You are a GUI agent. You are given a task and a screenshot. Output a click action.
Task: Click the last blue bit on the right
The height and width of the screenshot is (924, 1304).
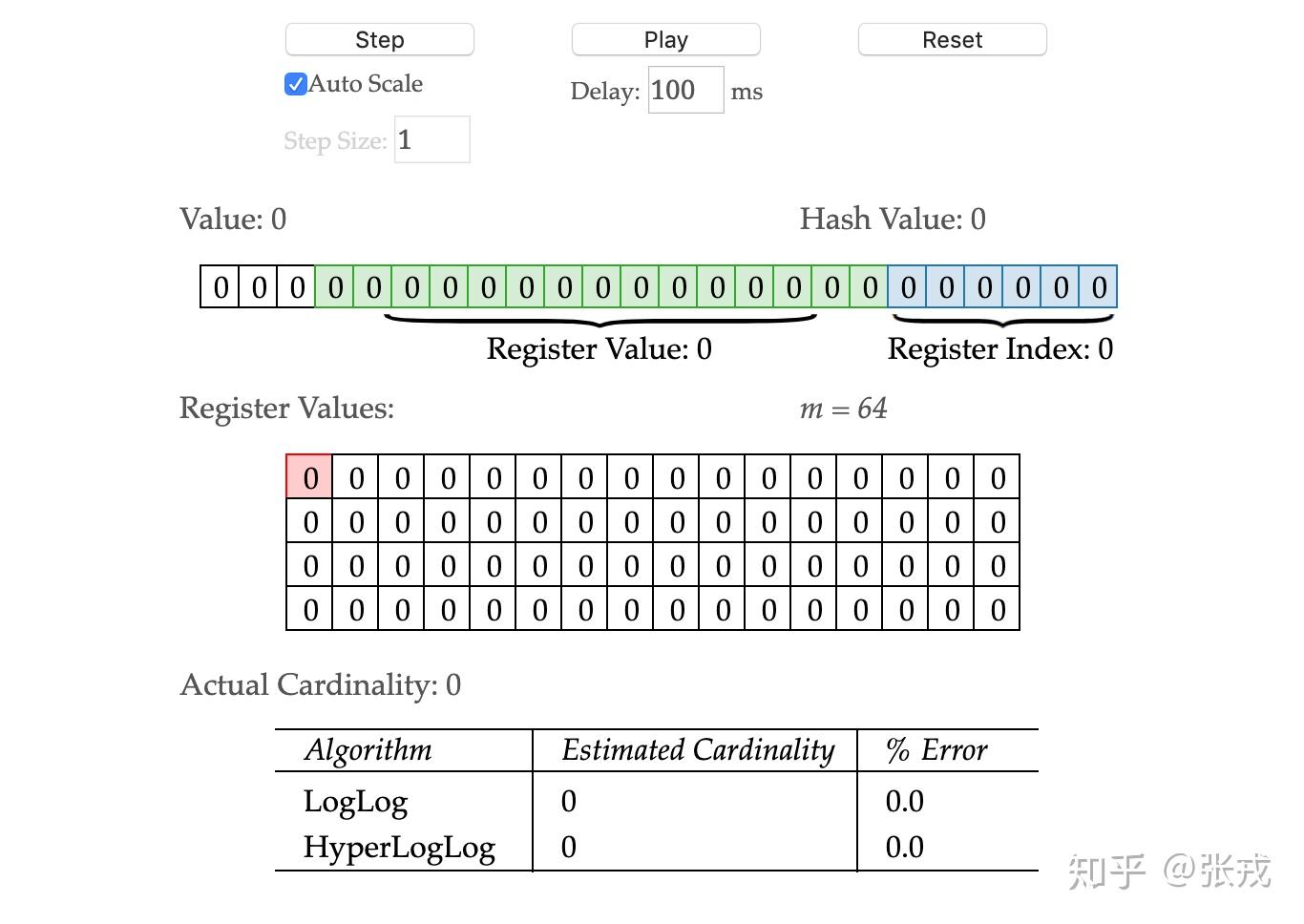[x=1100, y=286]
